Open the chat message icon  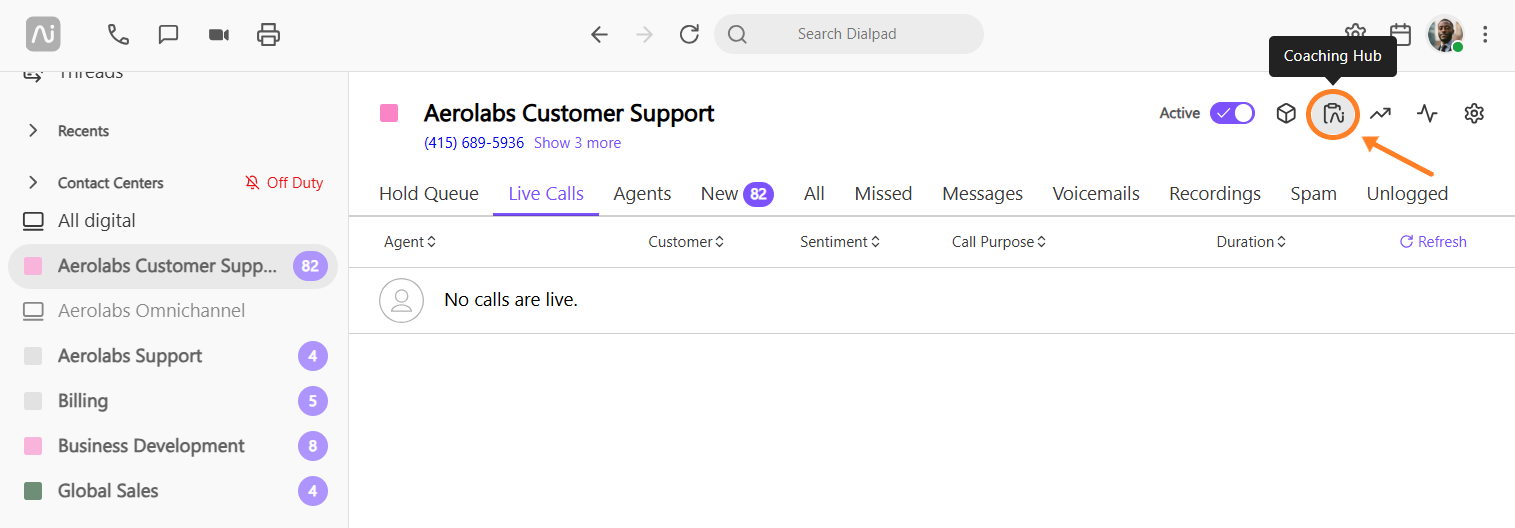pos(168,34)
